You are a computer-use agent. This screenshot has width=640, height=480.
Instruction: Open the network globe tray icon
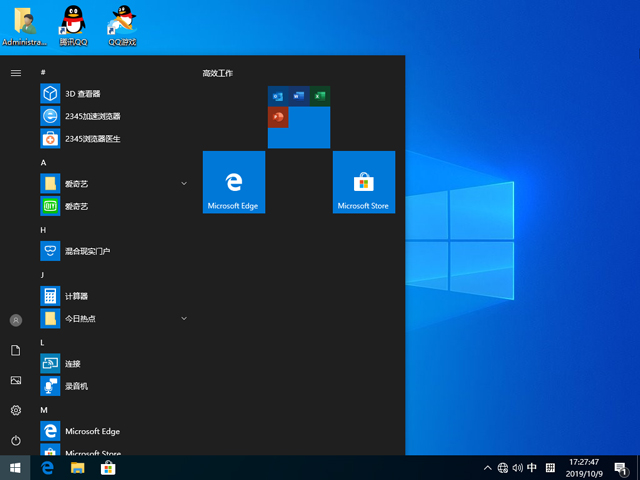pos(503,468)
